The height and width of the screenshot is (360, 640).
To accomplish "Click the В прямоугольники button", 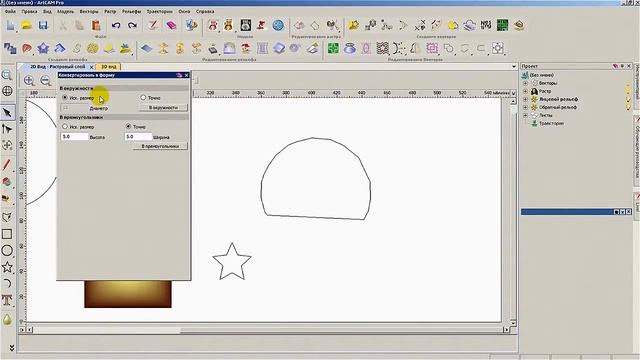I will 160,146.
